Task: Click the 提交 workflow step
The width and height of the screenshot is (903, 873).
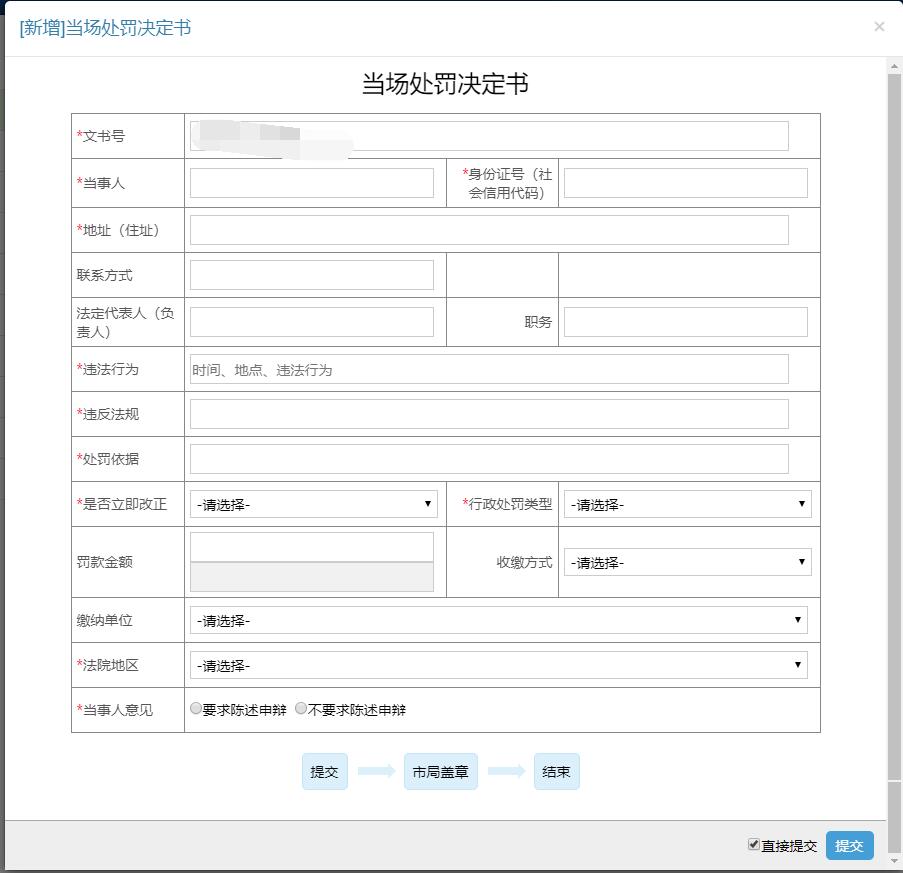Action: pos(325,772)
